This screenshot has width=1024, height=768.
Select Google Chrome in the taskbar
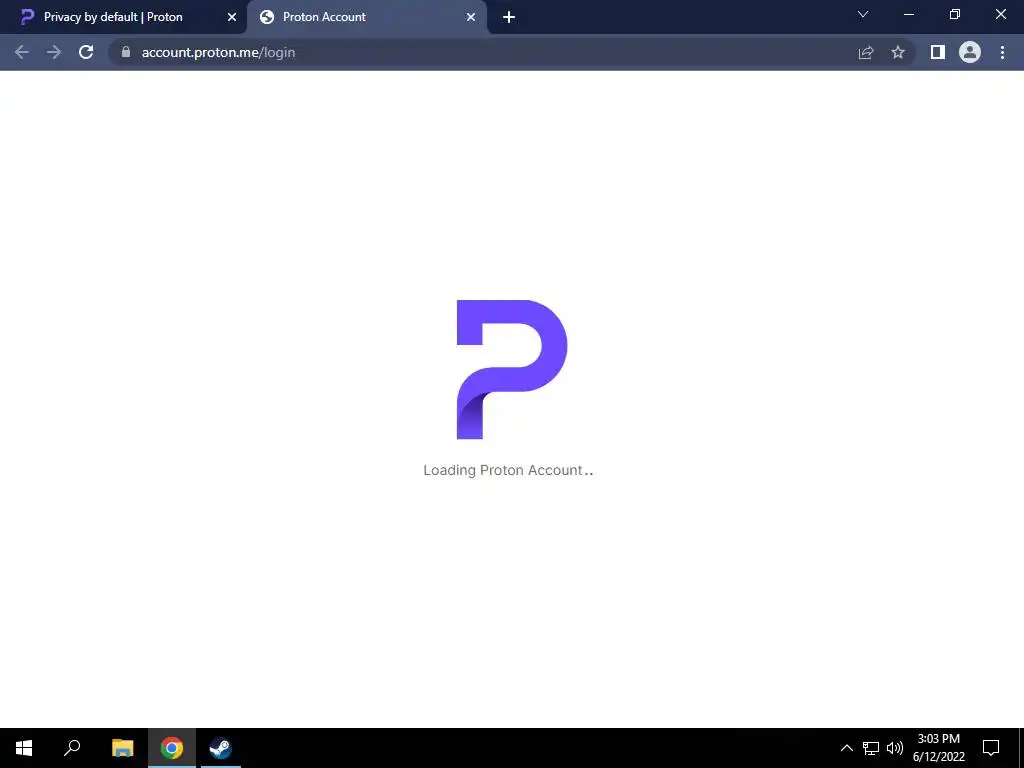172,748
